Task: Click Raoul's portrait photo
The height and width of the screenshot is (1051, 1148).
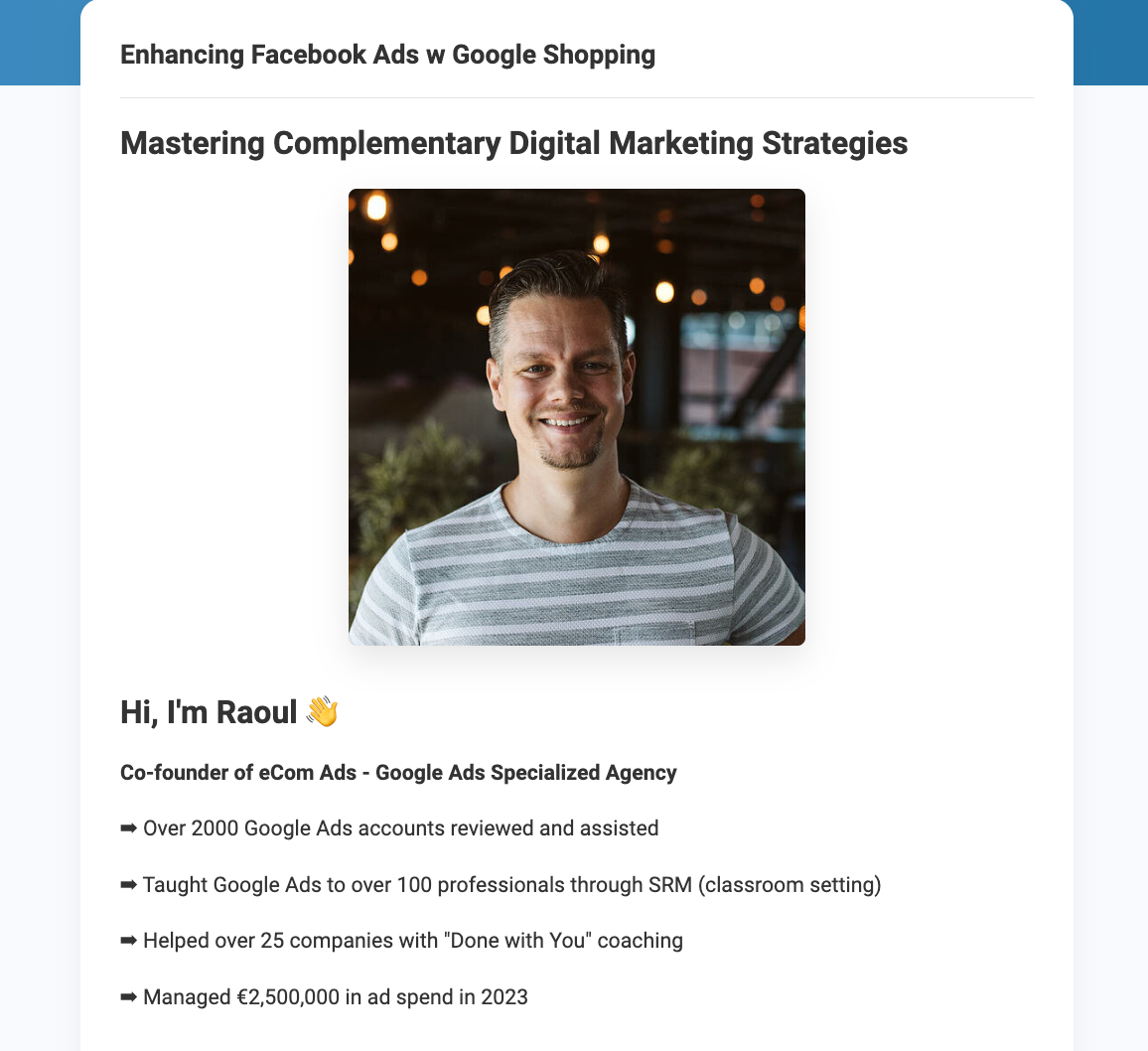Action: click(x=576, y=417)
